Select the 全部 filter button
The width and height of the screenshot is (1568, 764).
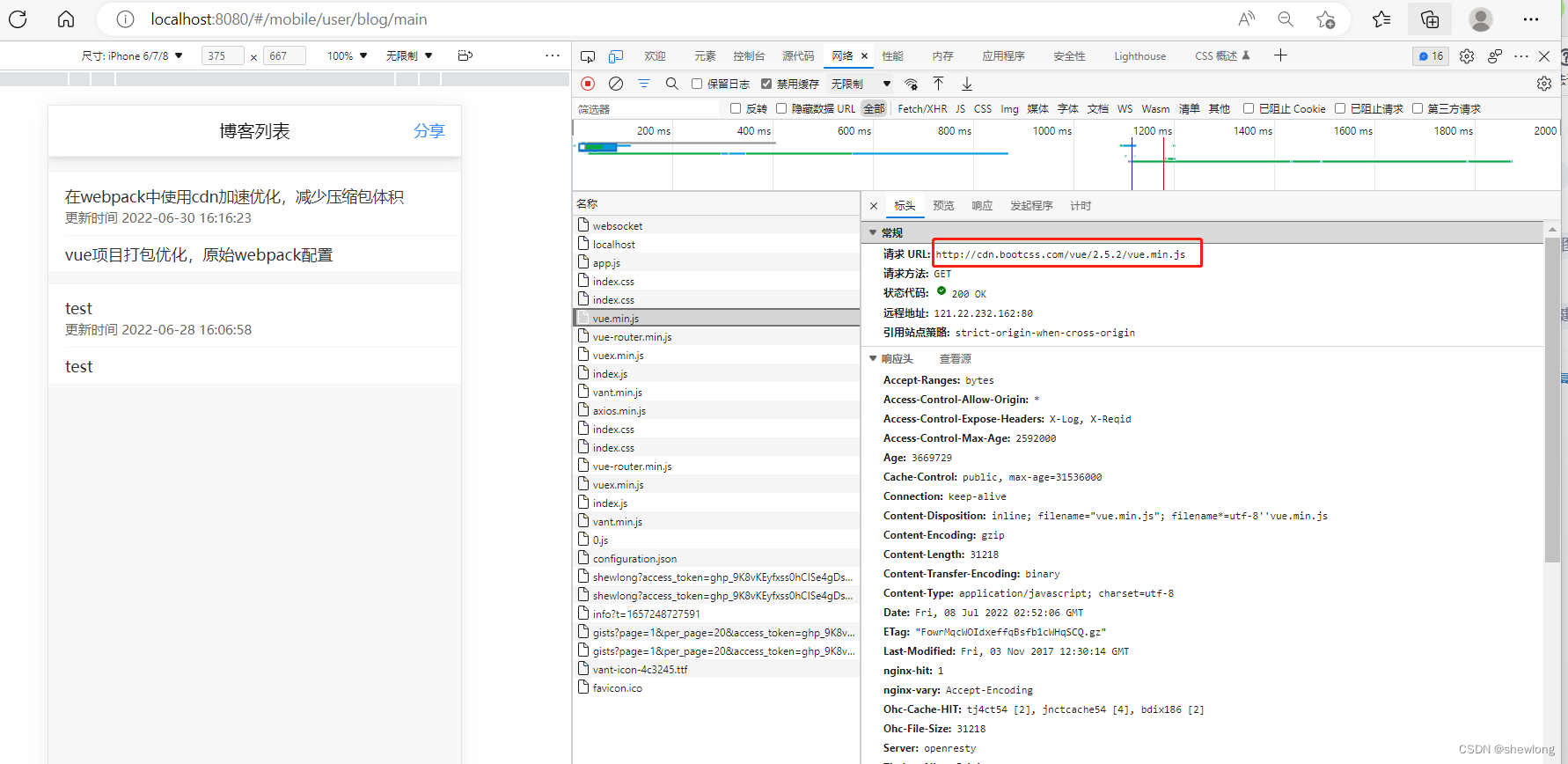point(874,108)
